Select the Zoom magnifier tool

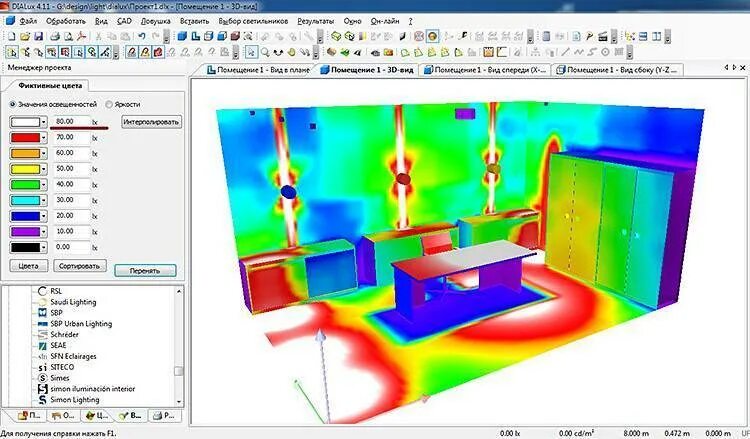[265, 52]
